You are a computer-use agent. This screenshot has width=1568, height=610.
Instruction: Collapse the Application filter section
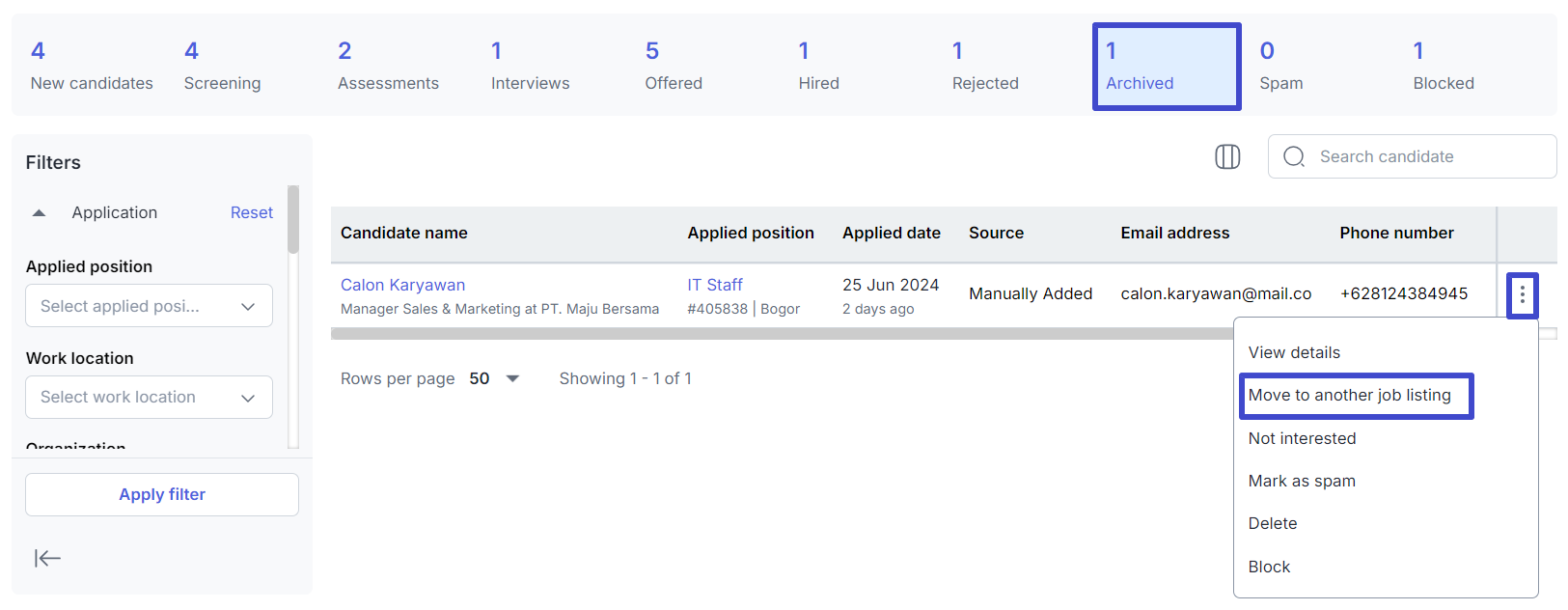[x=40, y=212]
